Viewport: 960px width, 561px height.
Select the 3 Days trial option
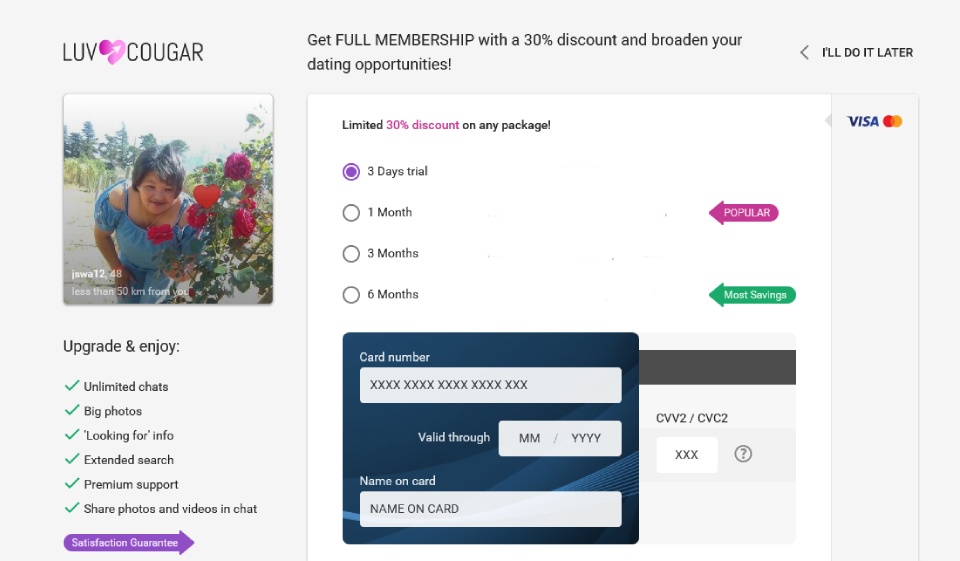pyautogui.click(x=351, y=171)
